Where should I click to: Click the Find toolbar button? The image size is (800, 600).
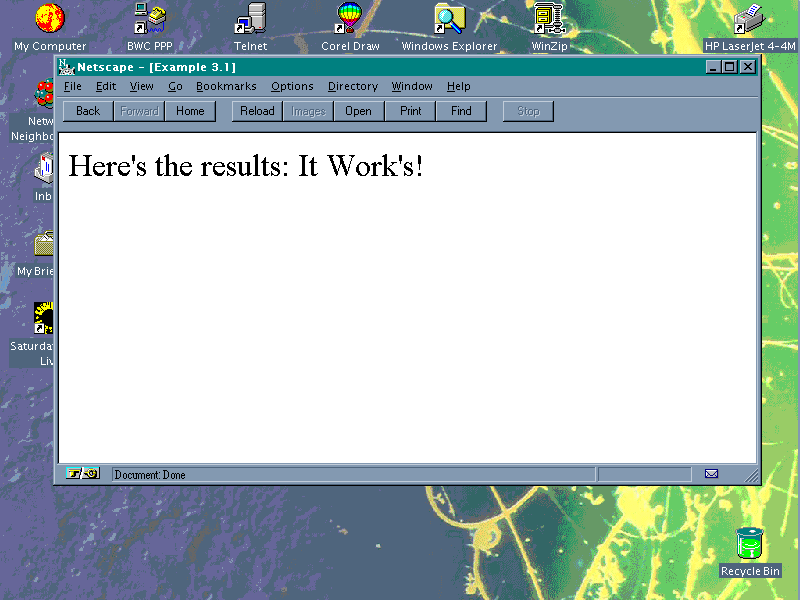[x=461, y=111]
